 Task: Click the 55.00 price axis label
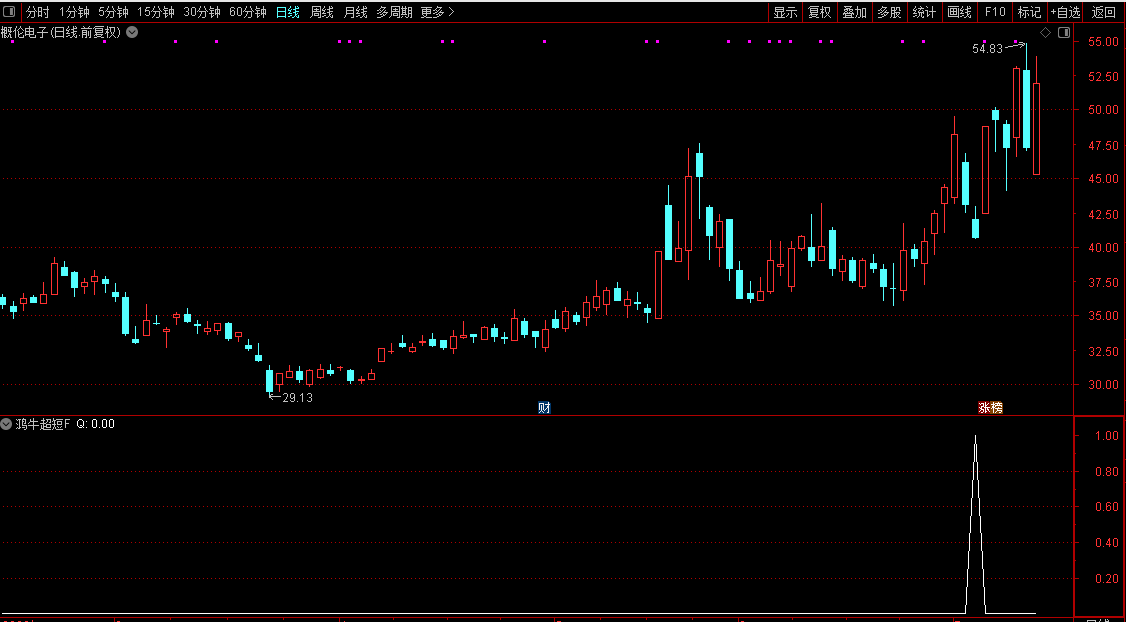click(x=1102, y=42)
